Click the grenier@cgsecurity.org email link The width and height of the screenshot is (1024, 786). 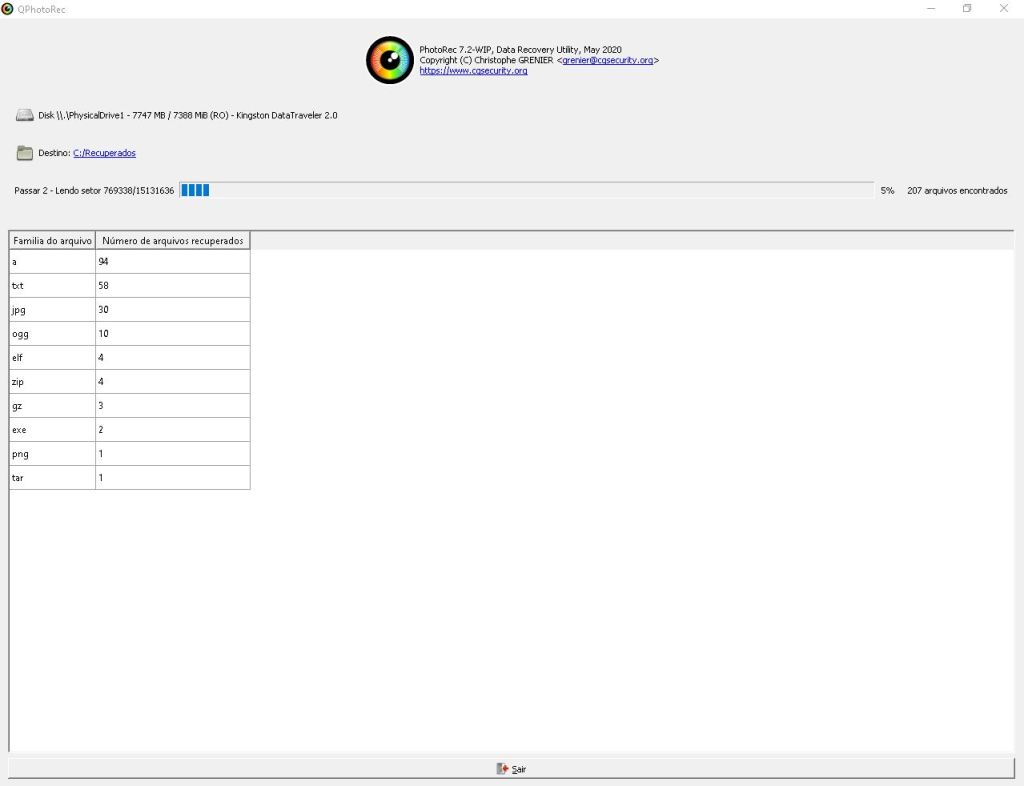607,60
